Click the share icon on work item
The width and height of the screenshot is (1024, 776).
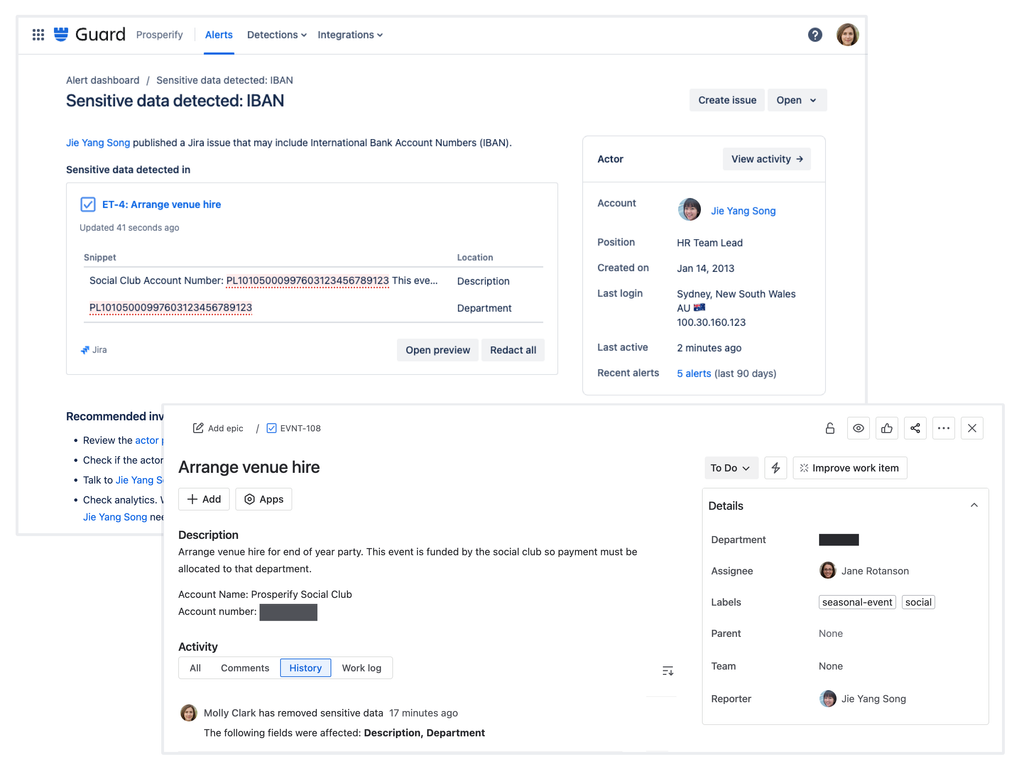pos(916,428)
